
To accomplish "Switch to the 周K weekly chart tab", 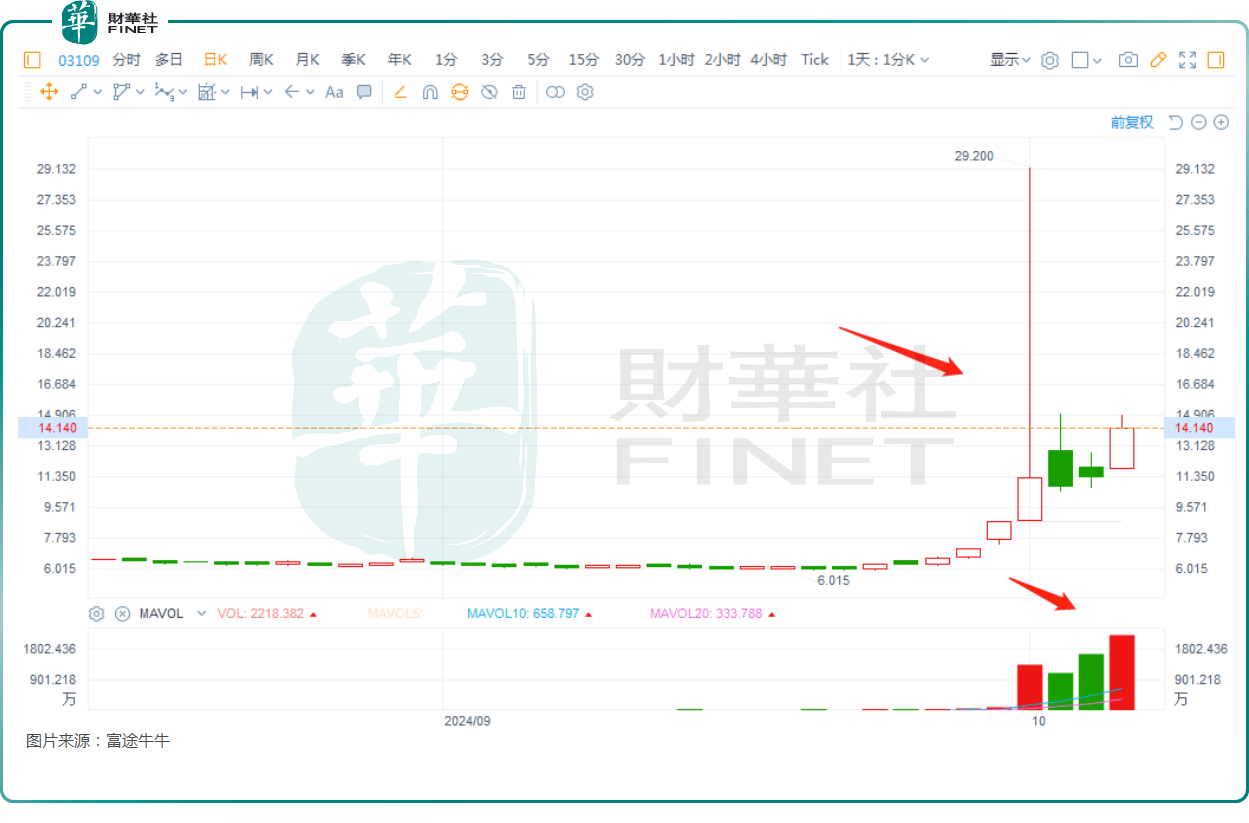I will pos(261,60).
